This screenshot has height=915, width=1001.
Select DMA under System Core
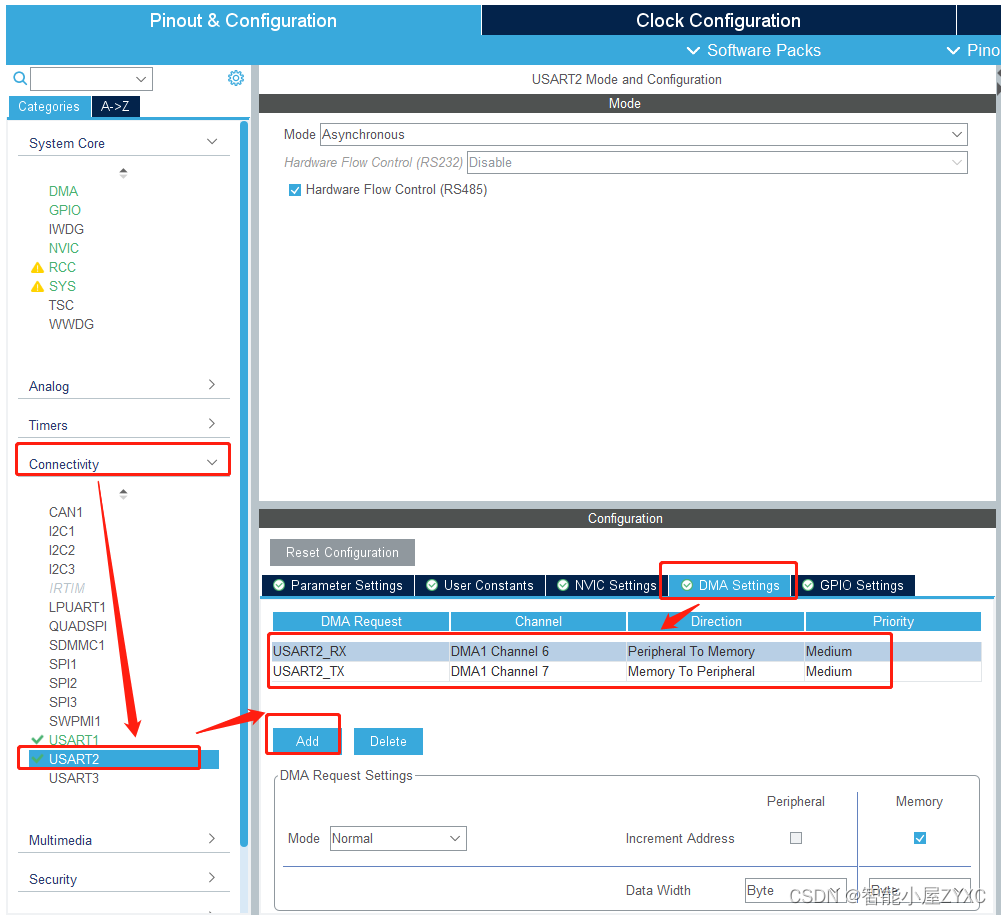tap(63, 192)
